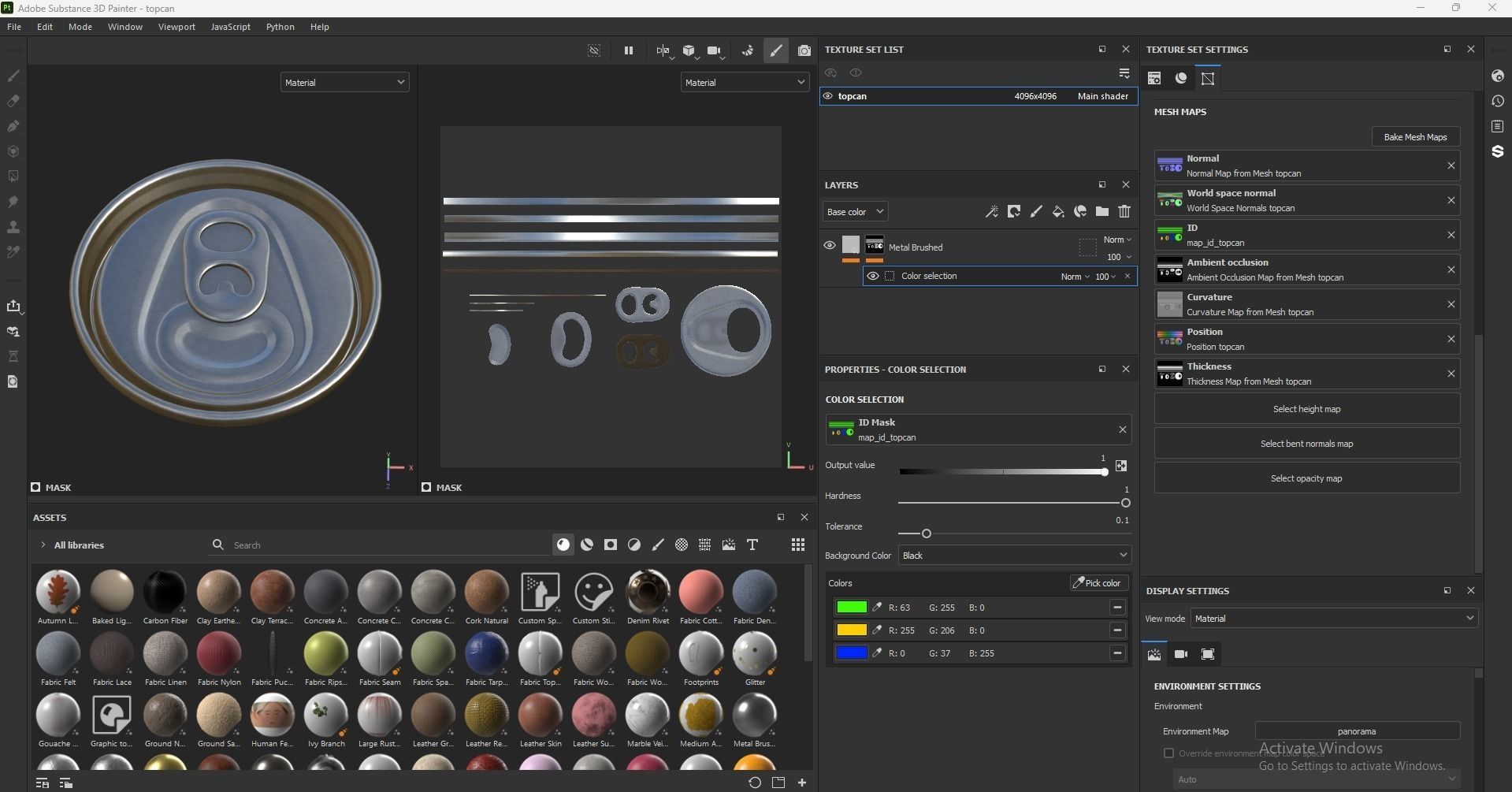This screenshot has height=792, width=1512.
Task: Click Select bent normals map button
Action: [1306, 444]
